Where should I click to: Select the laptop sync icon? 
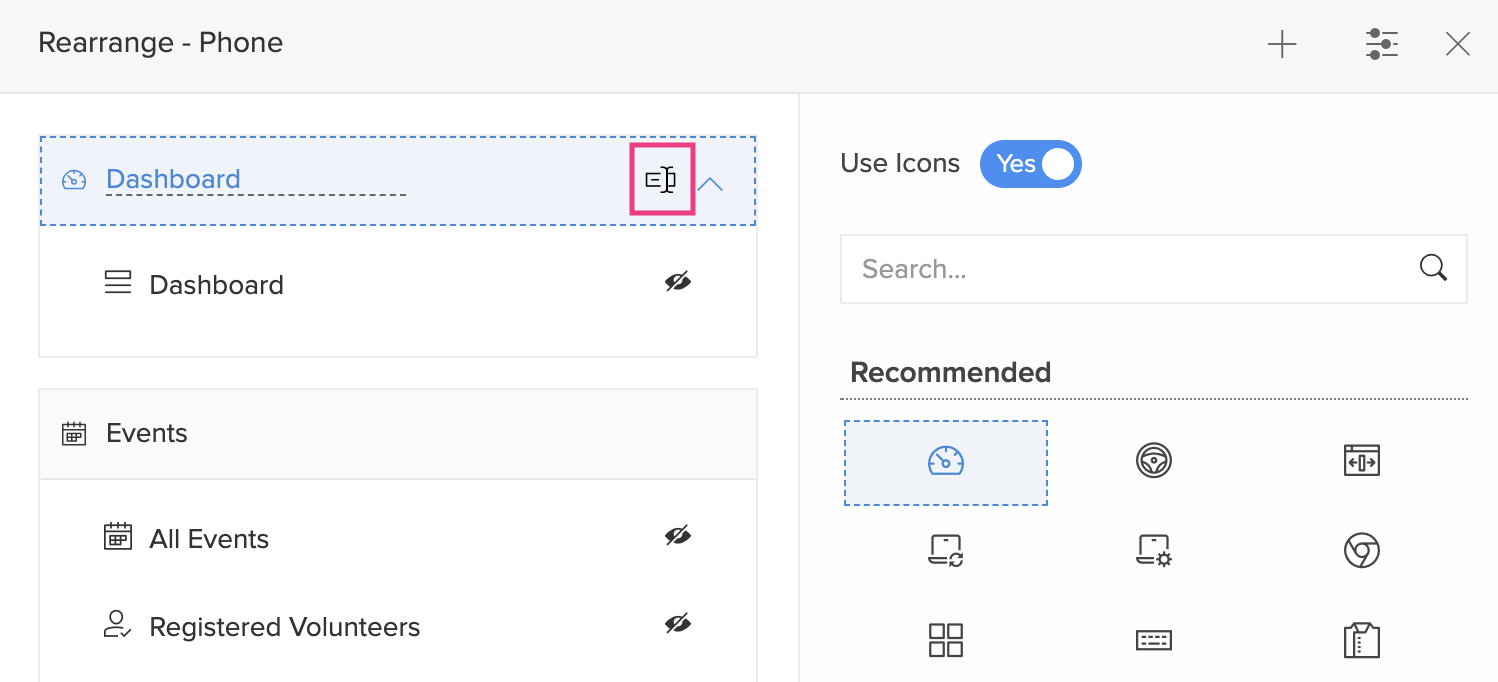945,551
